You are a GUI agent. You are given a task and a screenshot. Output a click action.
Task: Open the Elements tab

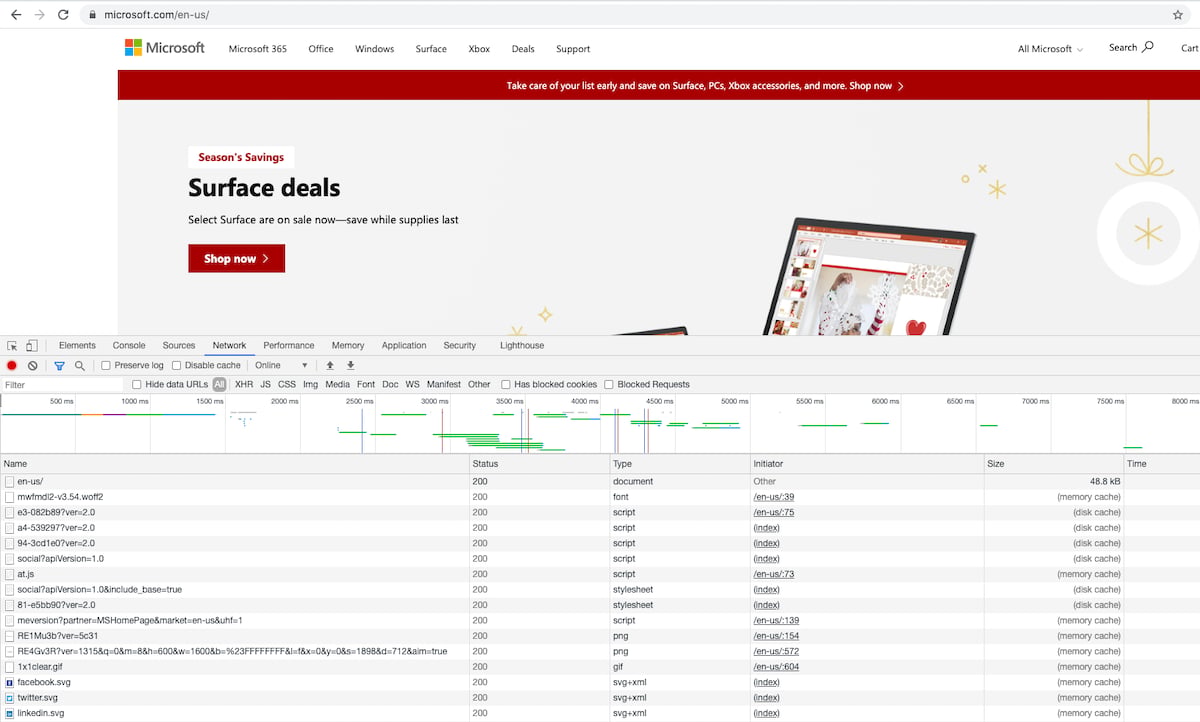[x=77, y=345]
